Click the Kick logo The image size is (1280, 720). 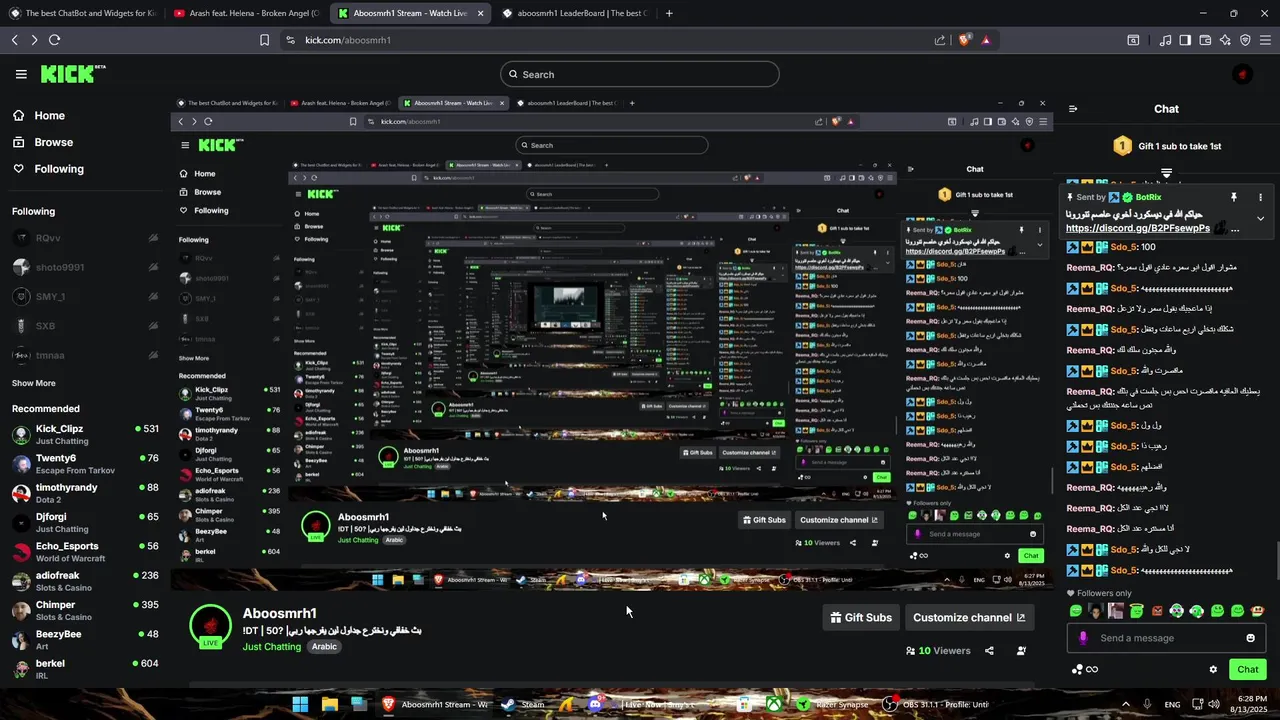[x=72, y=74]
